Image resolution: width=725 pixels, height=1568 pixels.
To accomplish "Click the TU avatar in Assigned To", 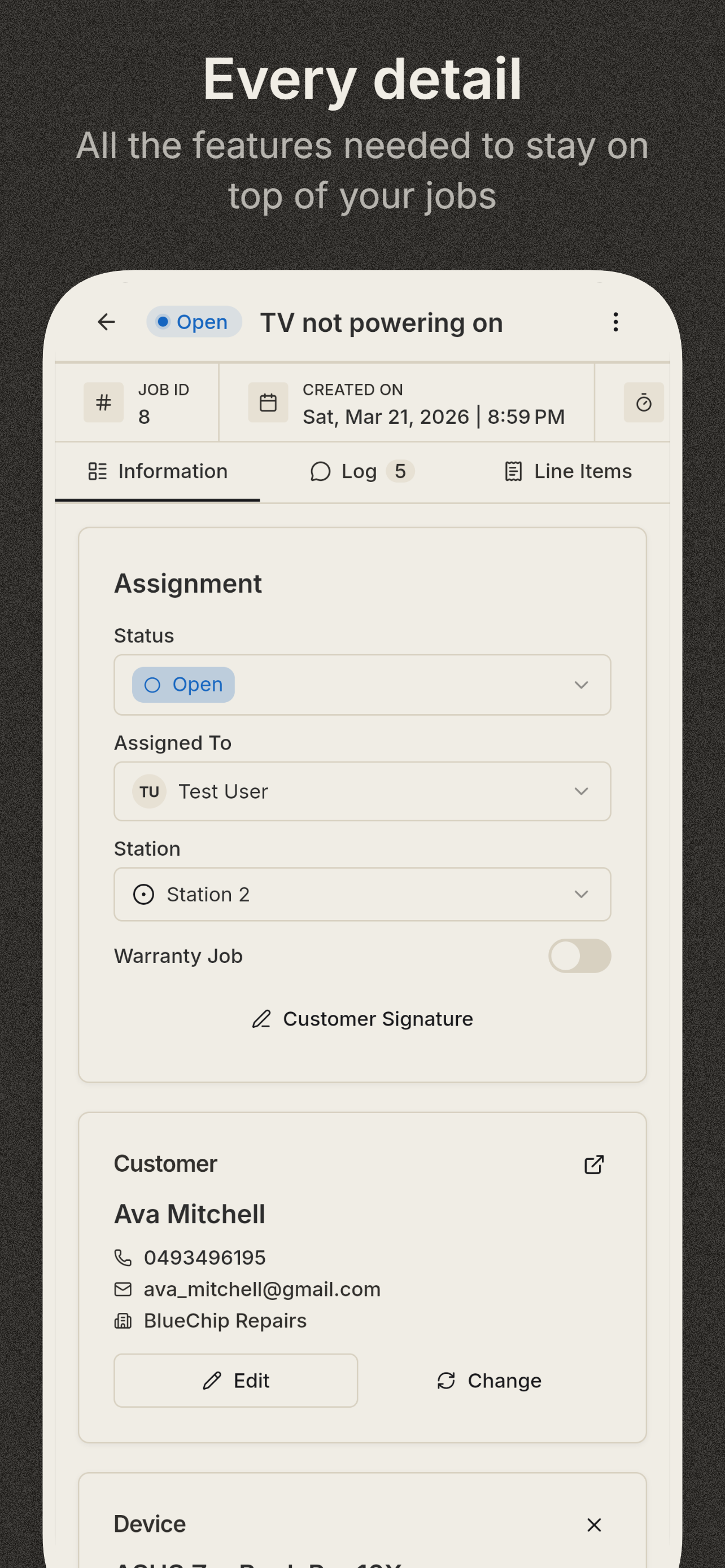I will [149, 791].
